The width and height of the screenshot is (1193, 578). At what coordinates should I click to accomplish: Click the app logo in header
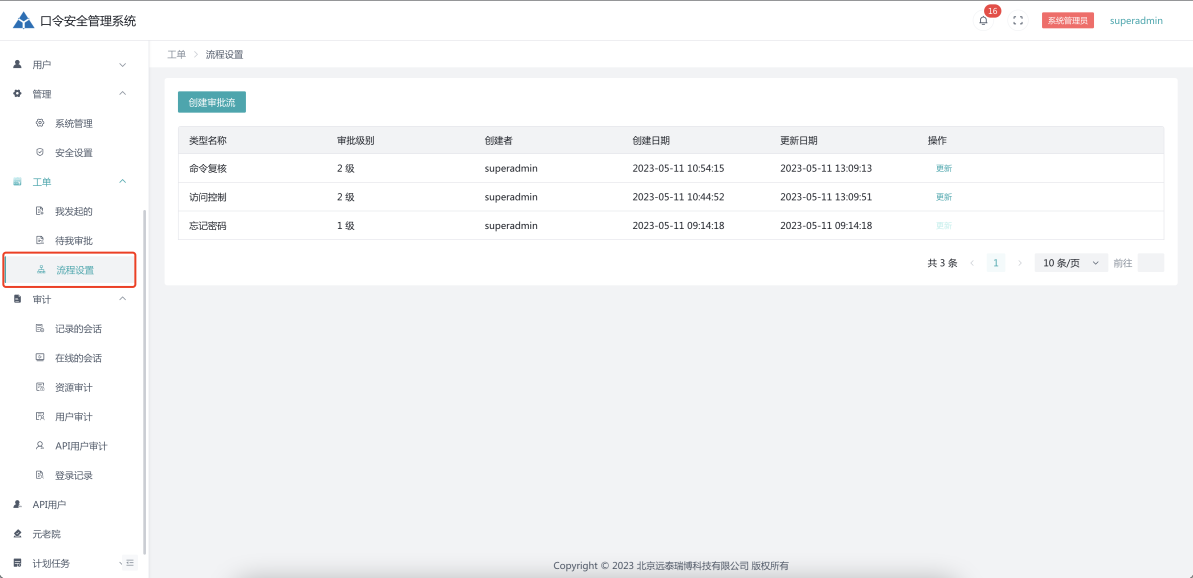(23, 20)
